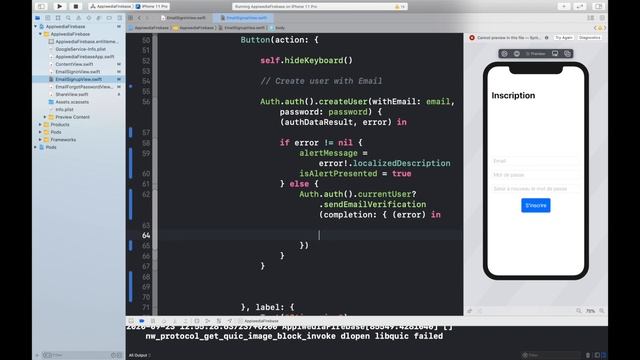640x360 pixels.
Task: Zoom in the canvas preview
Action: coord(602,311)
